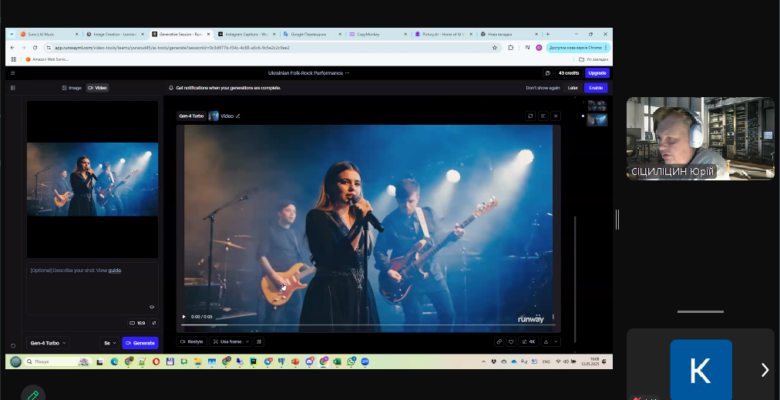Viewport: 780px width, 400px height.
Task: Open the Gen-4 Turbo model dropdown
Action: tap(48, 343)
